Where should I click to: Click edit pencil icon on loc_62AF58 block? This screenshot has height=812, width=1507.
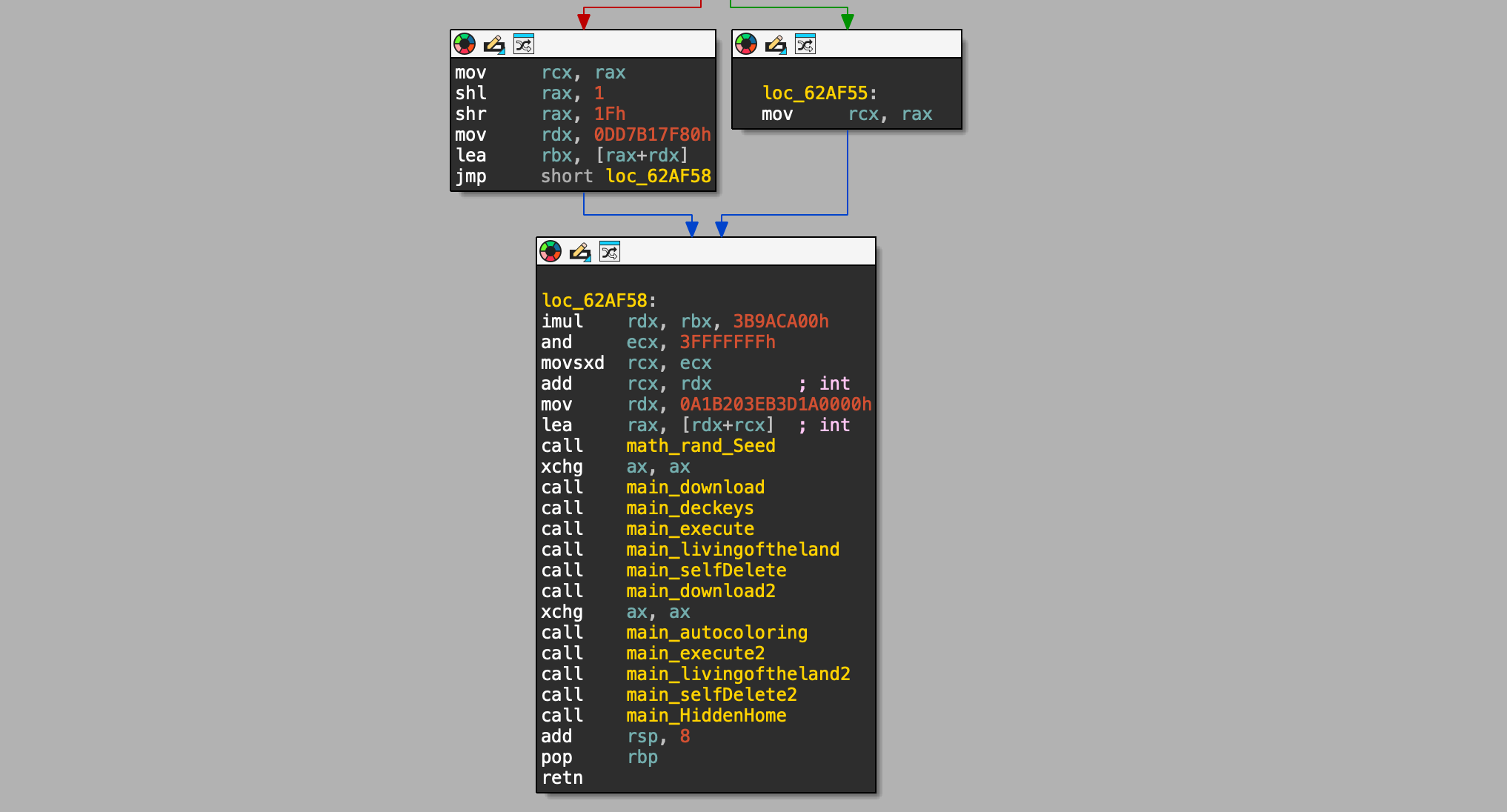click(580, 252)
